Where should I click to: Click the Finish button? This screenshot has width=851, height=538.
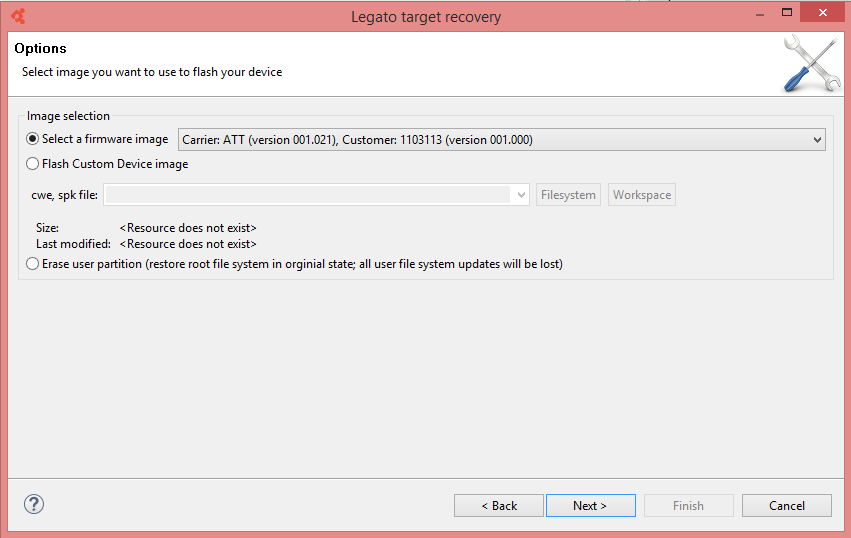pos(689,505)
